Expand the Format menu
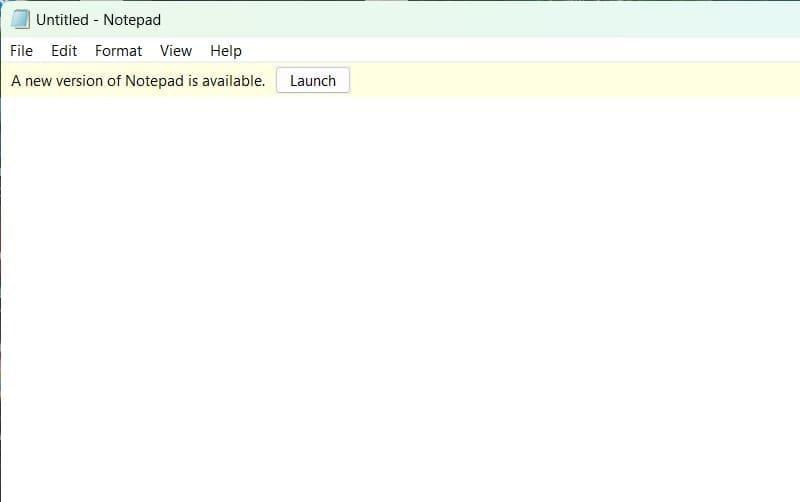The width and height of the screenshot is (800, 502). (x=118, y=51)
